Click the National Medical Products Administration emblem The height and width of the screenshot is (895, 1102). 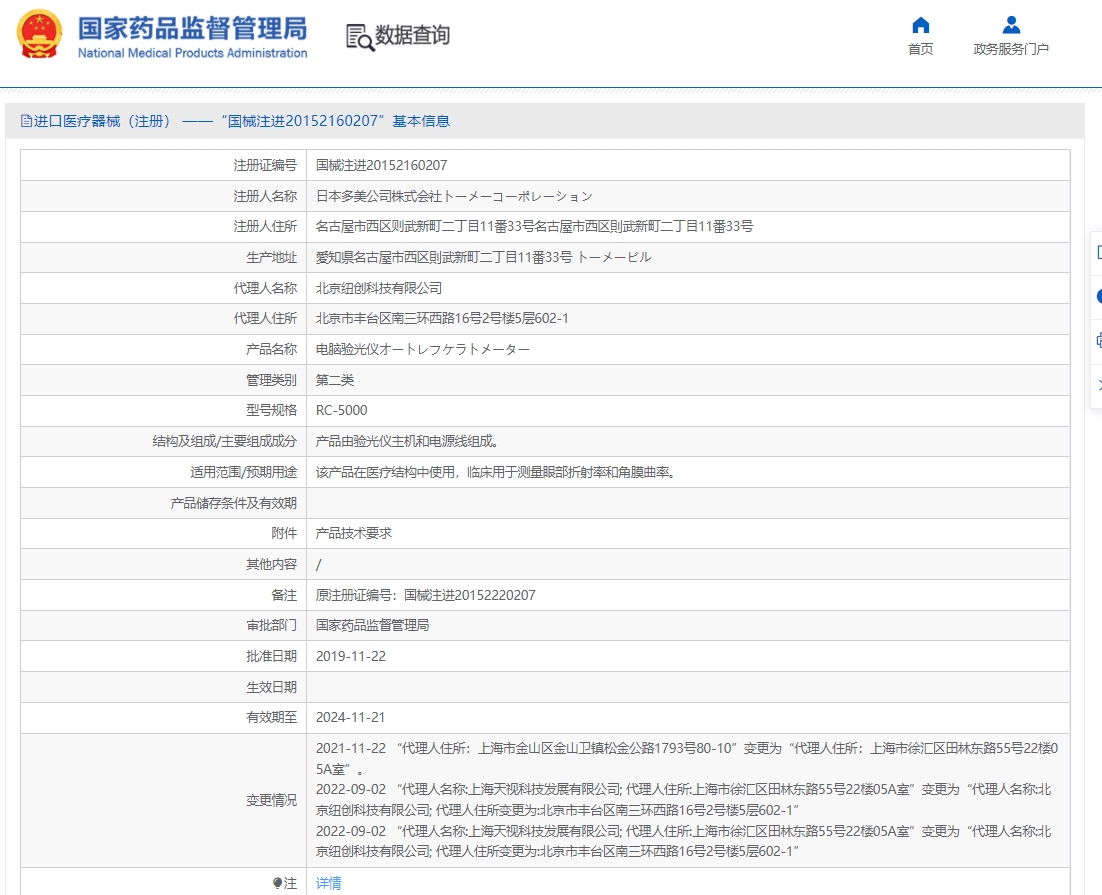39,34
